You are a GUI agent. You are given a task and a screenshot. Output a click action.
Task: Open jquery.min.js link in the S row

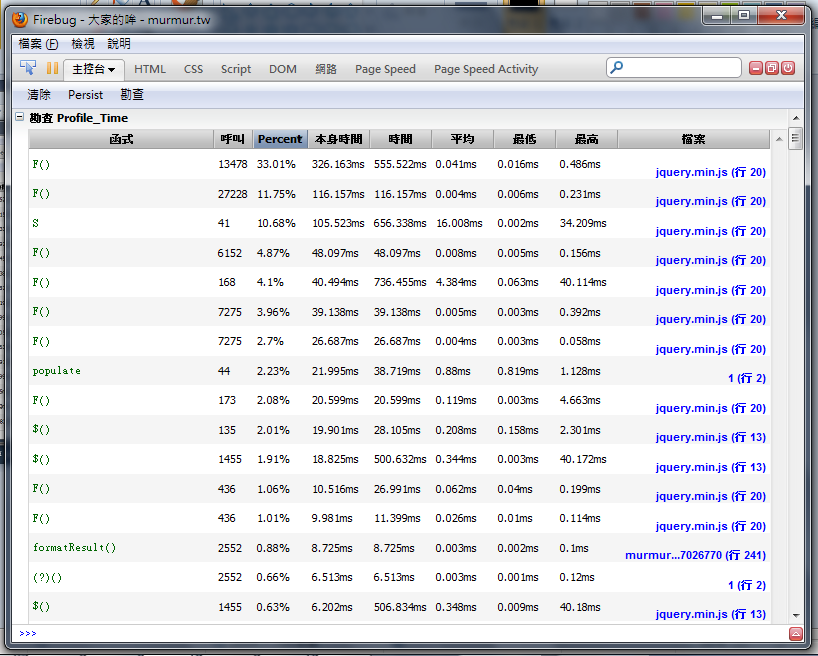coord(711,231)
